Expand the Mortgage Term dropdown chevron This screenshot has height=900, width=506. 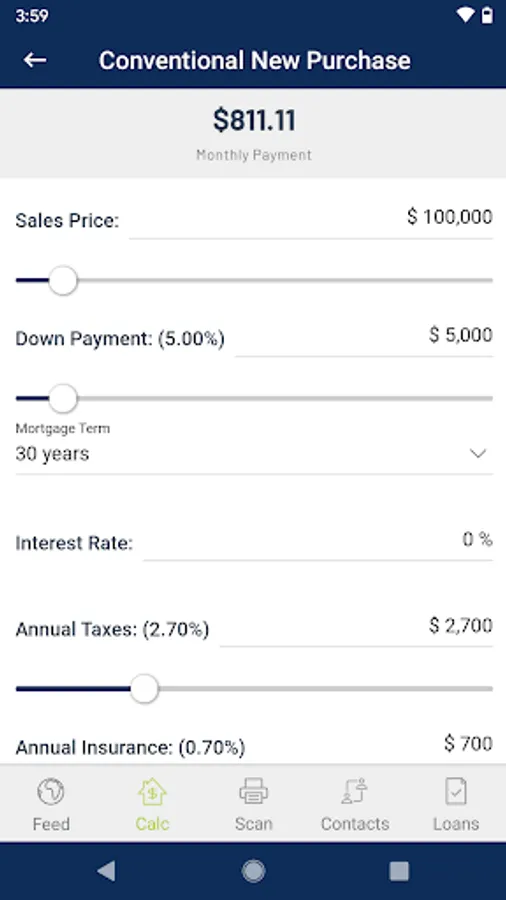[478, 453]
